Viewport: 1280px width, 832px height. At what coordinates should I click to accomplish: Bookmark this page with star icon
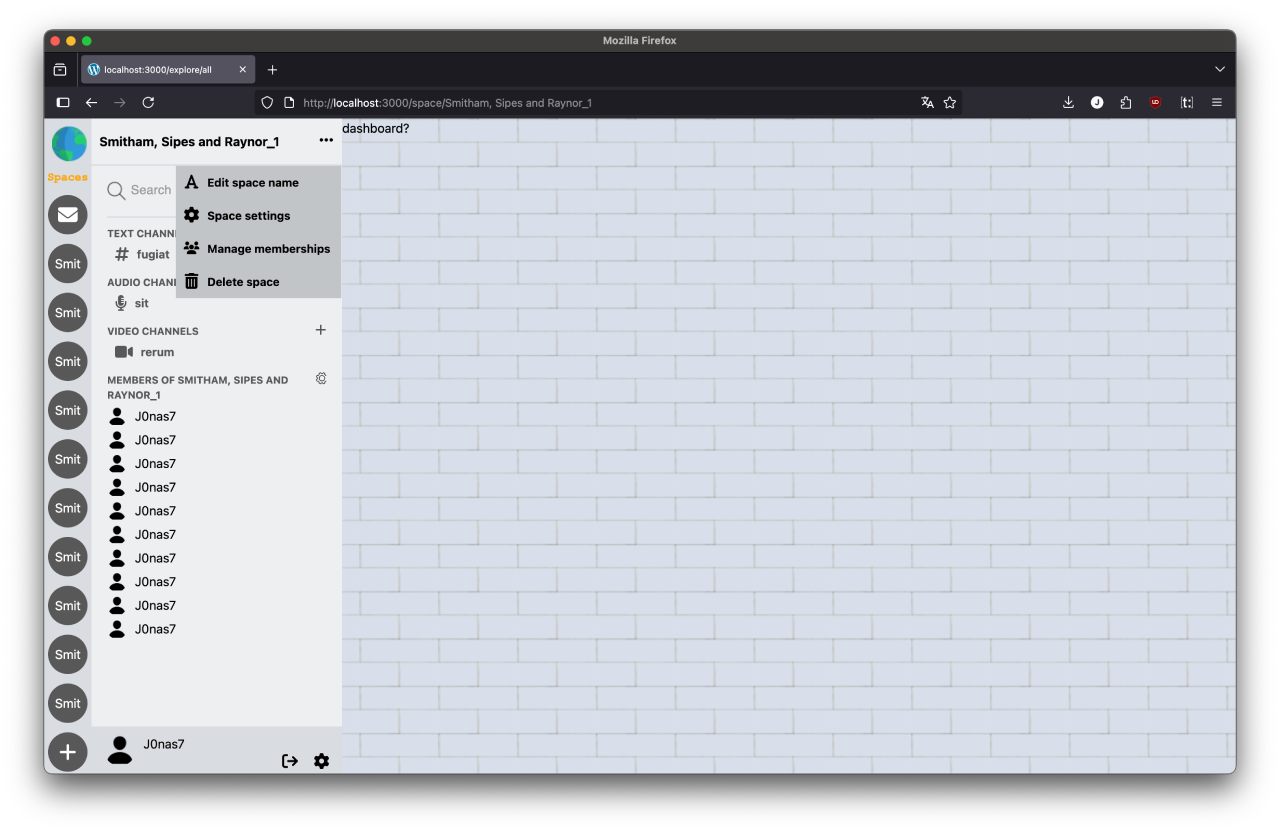click(950, 102)
